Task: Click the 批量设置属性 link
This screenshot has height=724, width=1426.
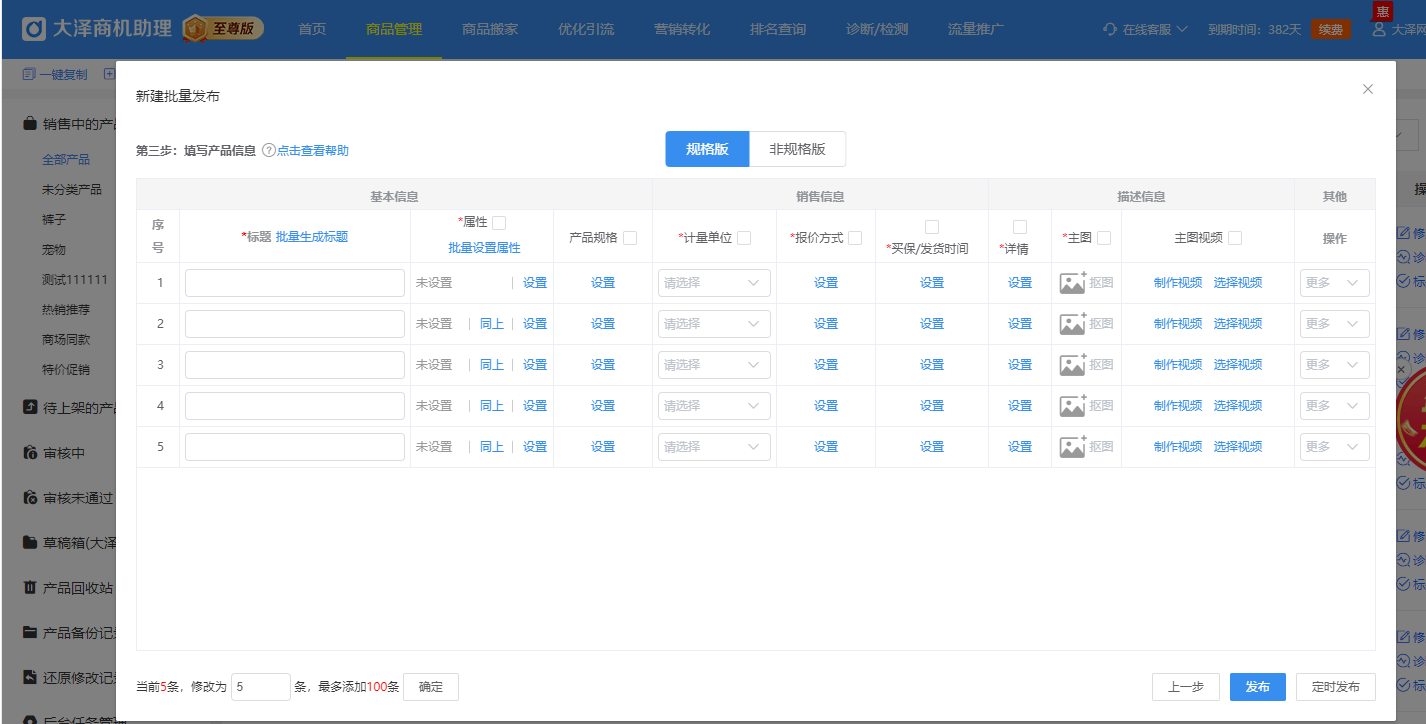Action: [x=484, y=248]
